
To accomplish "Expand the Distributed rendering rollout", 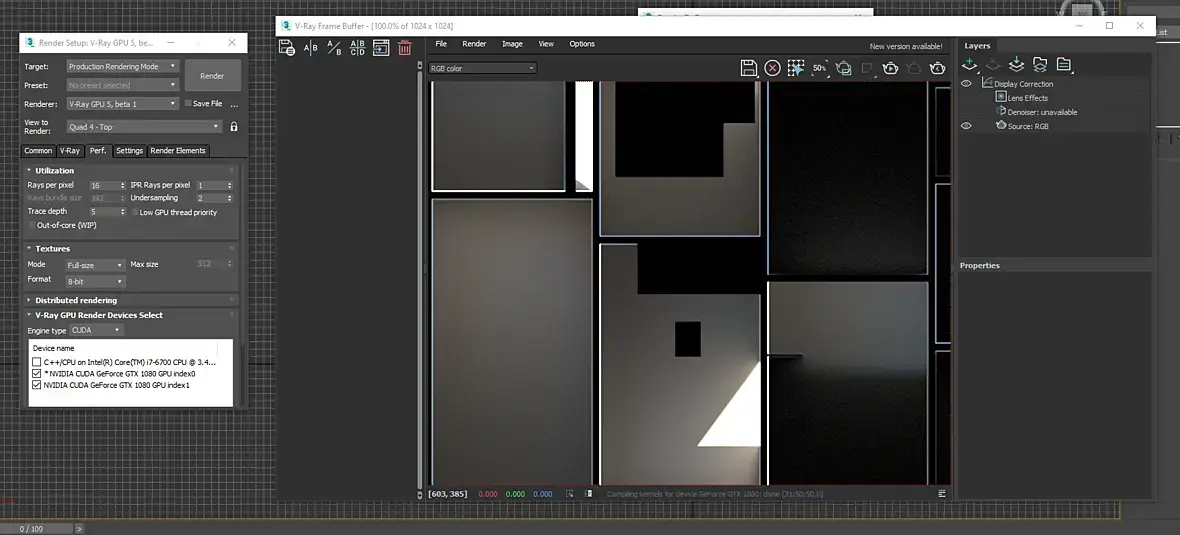I will 75,300.
